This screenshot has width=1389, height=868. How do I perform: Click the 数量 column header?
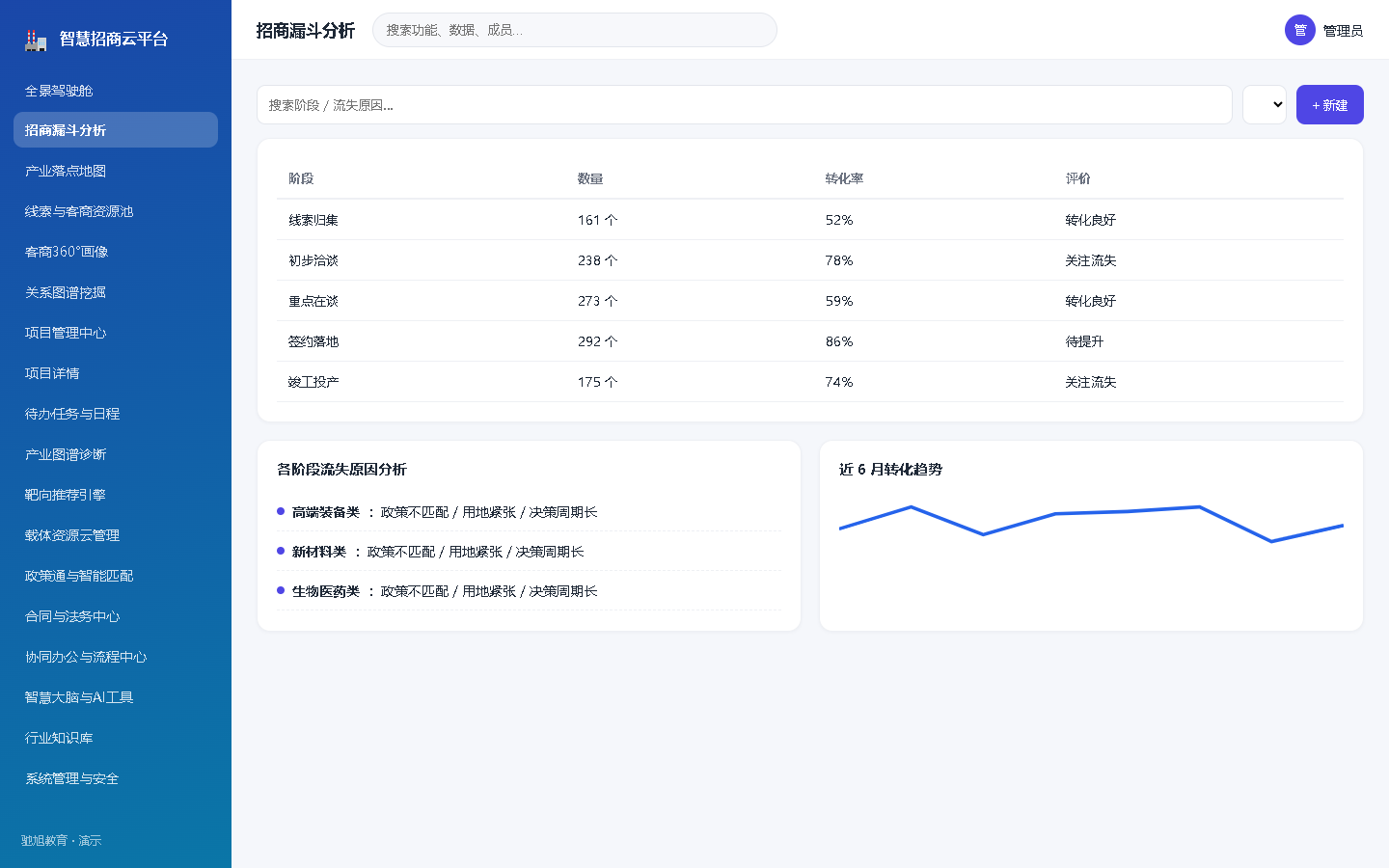590,178
